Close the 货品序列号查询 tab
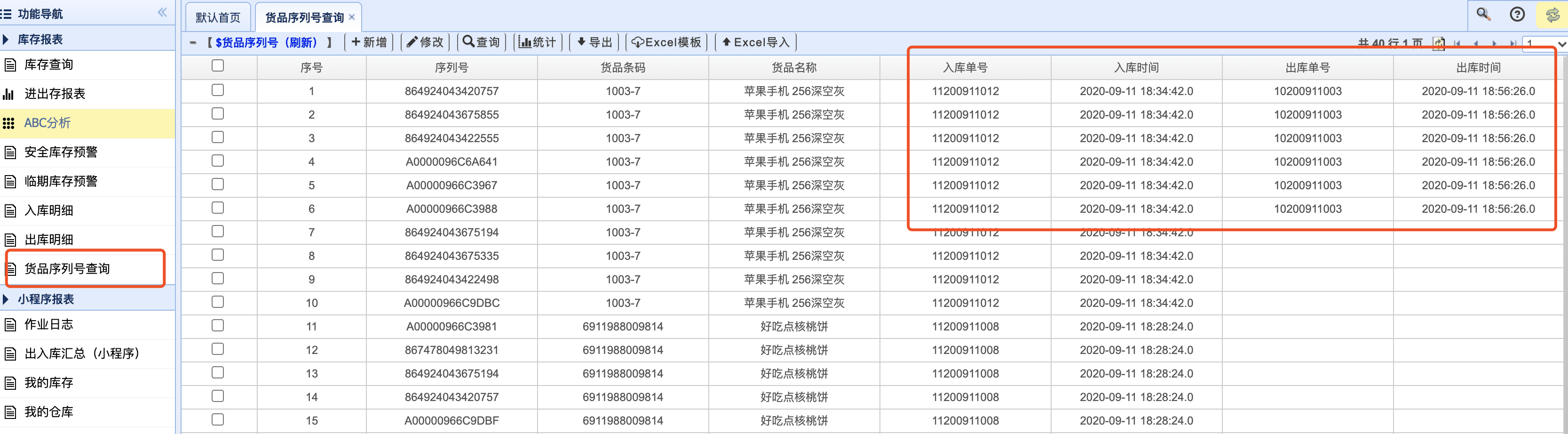 coord(352,17)
